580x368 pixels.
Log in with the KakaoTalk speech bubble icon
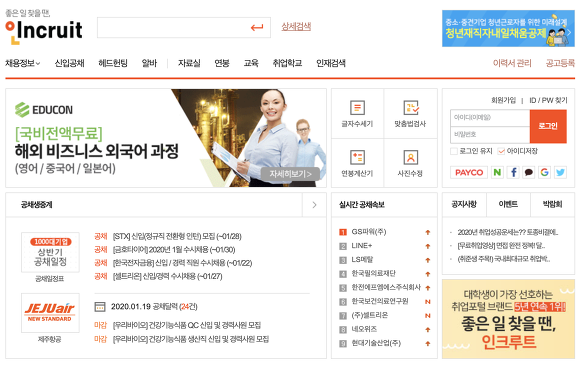[x=529, y=172]
